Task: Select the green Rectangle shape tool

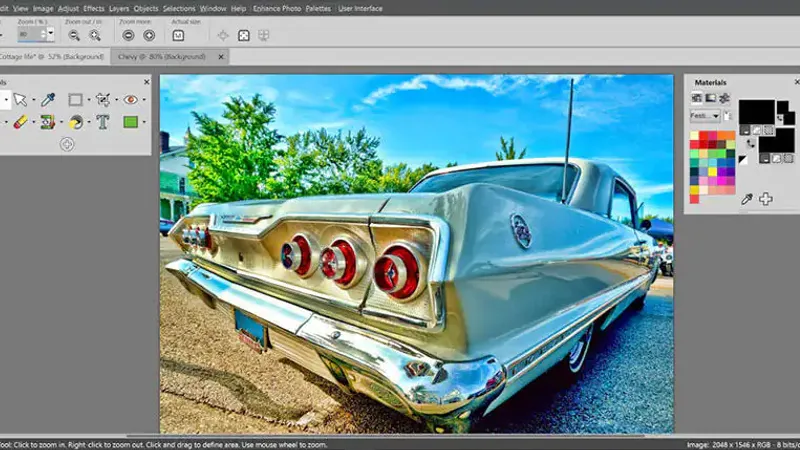Action: click(130, 122)
